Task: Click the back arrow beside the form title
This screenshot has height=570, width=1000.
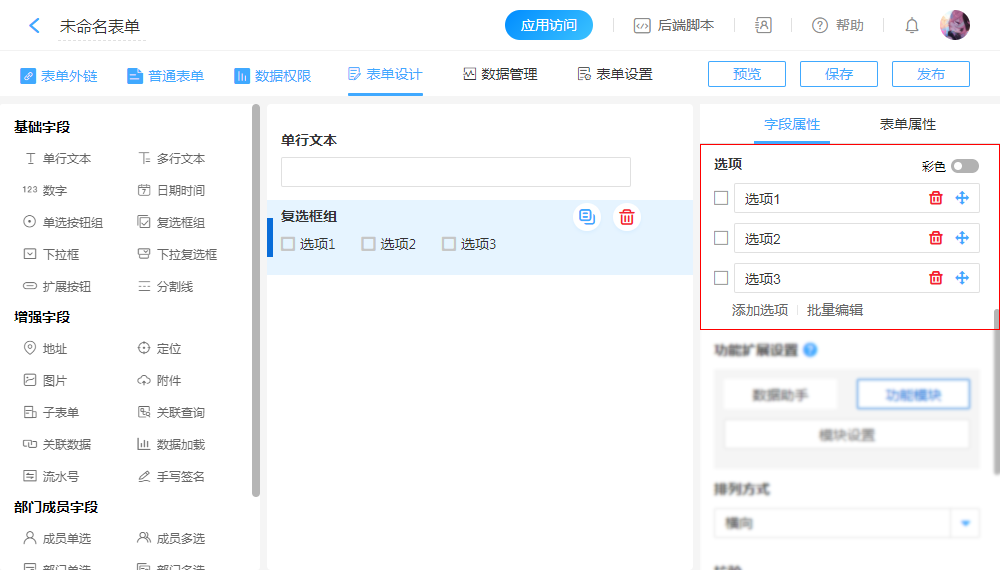Action: (35, 26)
